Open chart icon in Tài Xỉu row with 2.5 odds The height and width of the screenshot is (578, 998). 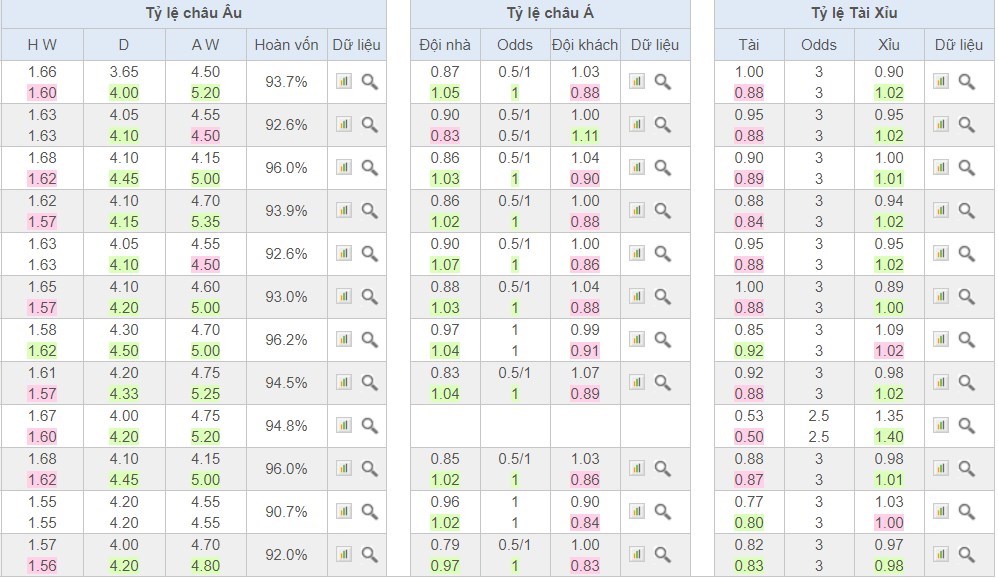click(941, 425)
